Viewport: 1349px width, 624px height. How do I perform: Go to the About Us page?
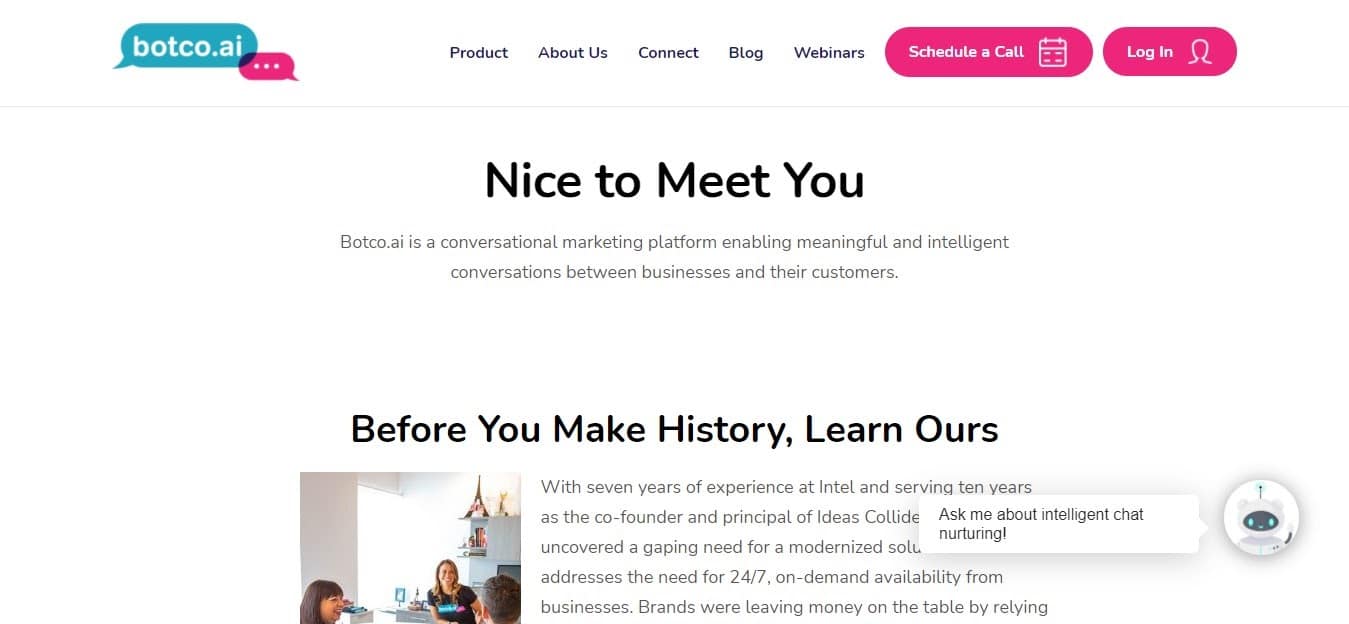click(572, 52)
